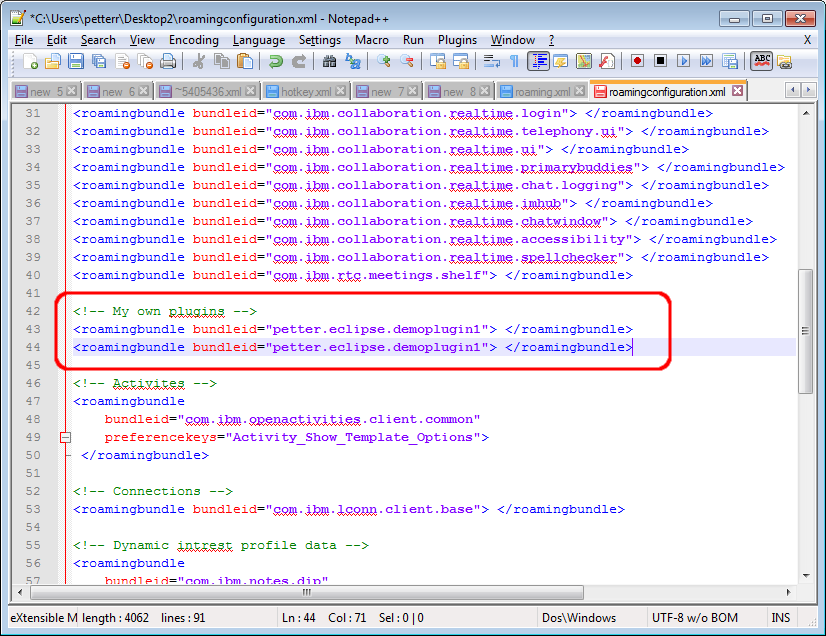Click the tab bar scroll left arrow
The width and height of the screenshot is (826, 636).
795,91
